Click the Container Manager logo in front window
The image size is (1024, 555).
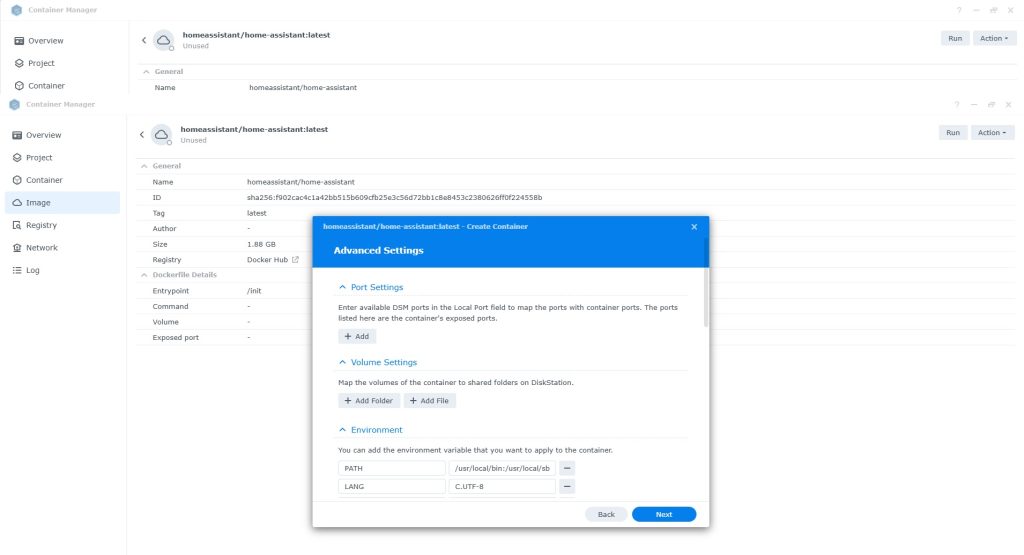pyautogui.click(x=14, y=104)
